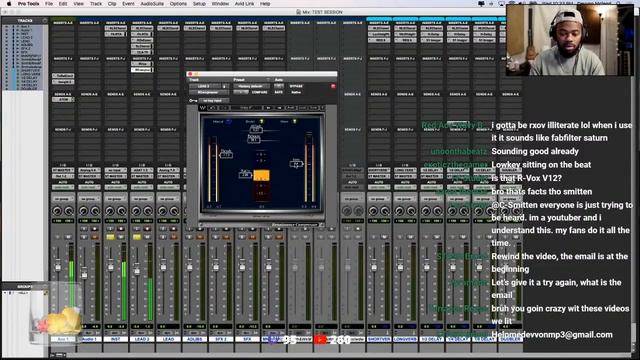The image size is (640, 360).
Task: Open the Tracks list options icon
Action: 44,20
